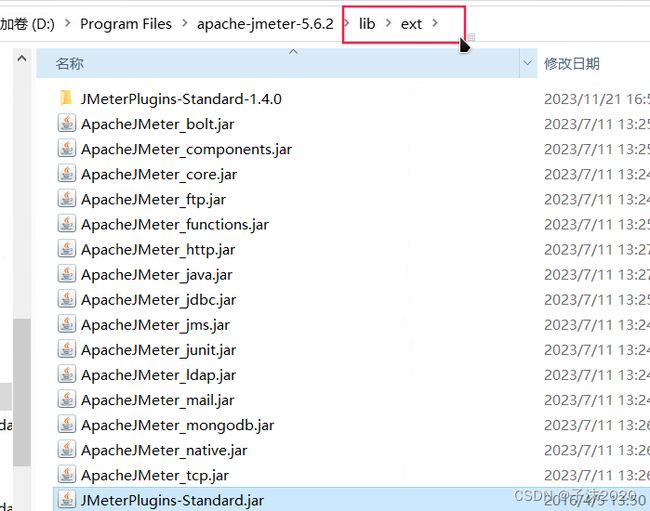The width and height of the screenshot is (650, 511).
Task: Select file name ApacheJMeter_mail.jar
Action: click(158, 400)
